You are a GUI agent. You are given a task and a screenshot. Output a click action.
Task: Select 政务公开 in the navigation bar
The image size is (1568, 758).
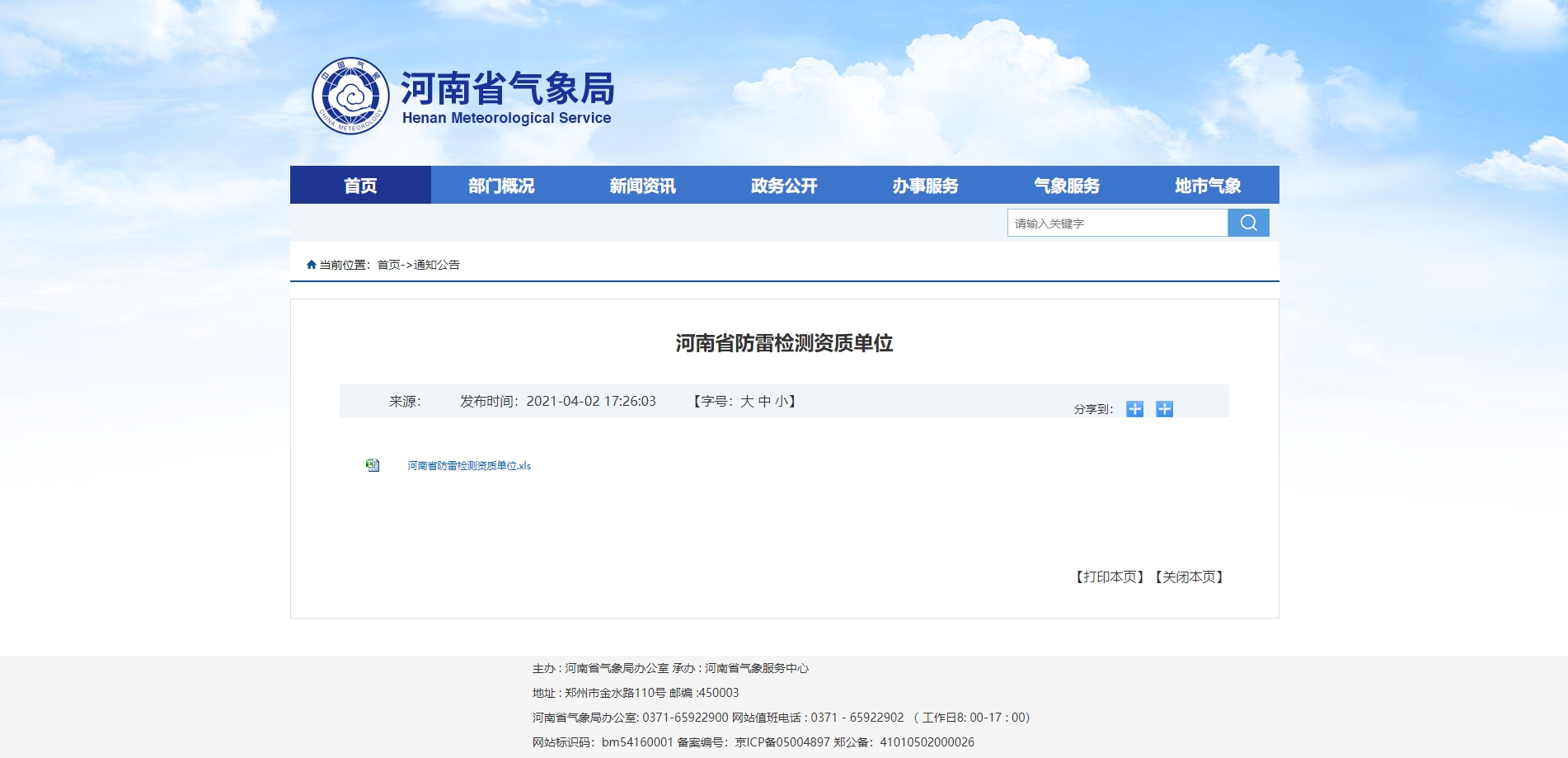tap(784, 186)
